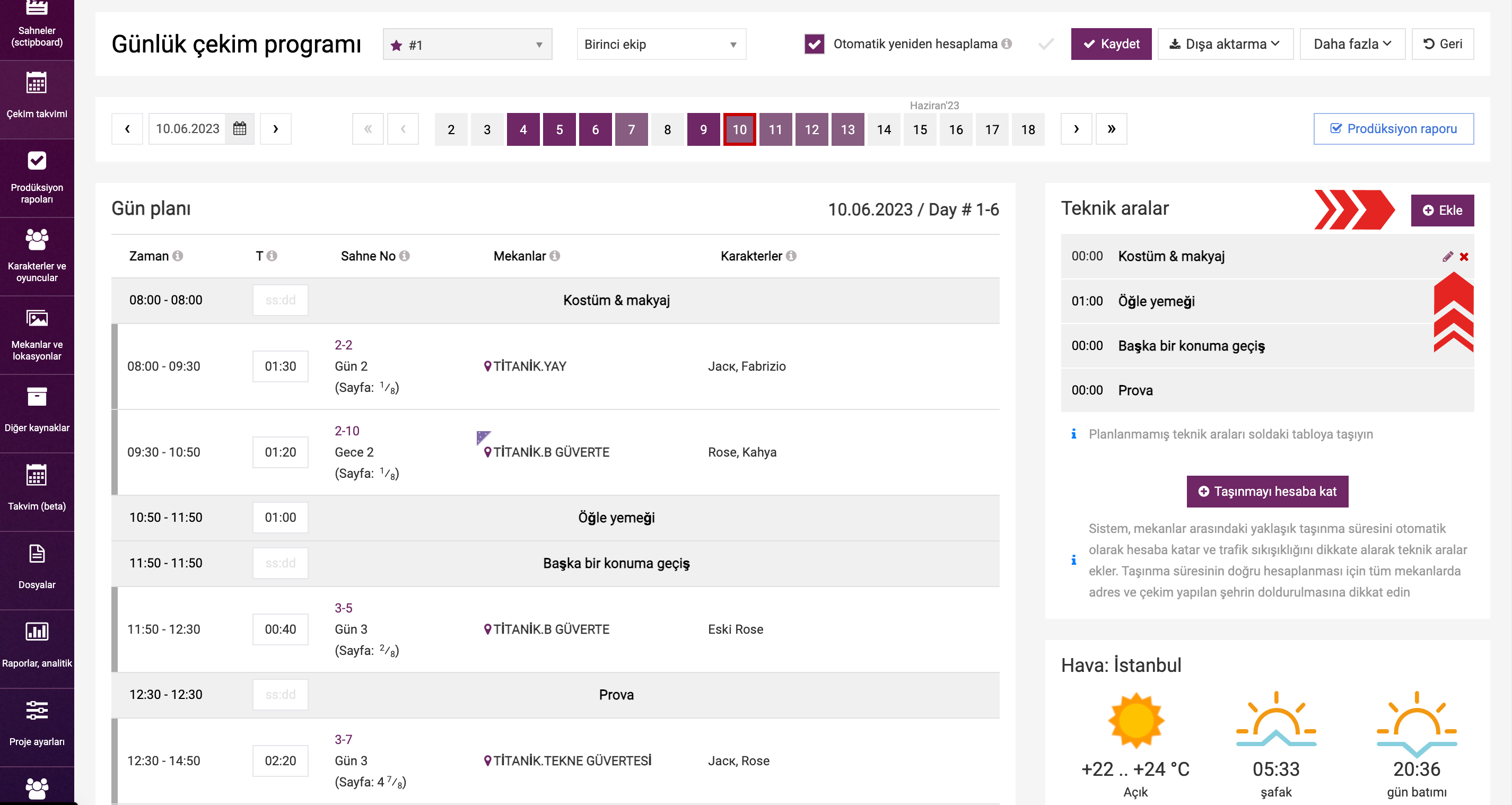The image size is (1512, 805).
Task: Open scene 3-7 link
Action: tap(343, 739)
